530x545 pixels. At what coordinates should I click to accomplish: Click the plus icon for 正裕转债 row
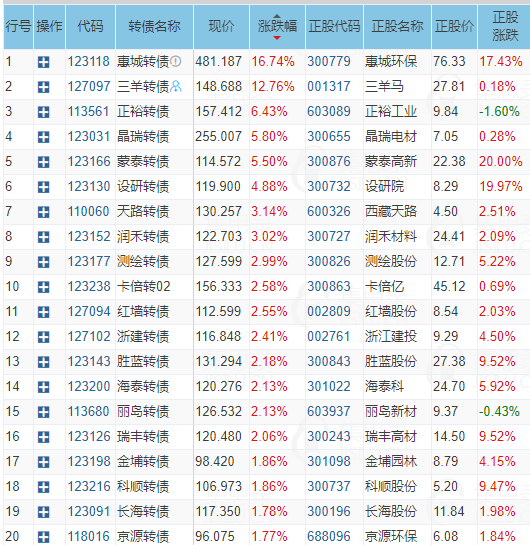point(43,112)
